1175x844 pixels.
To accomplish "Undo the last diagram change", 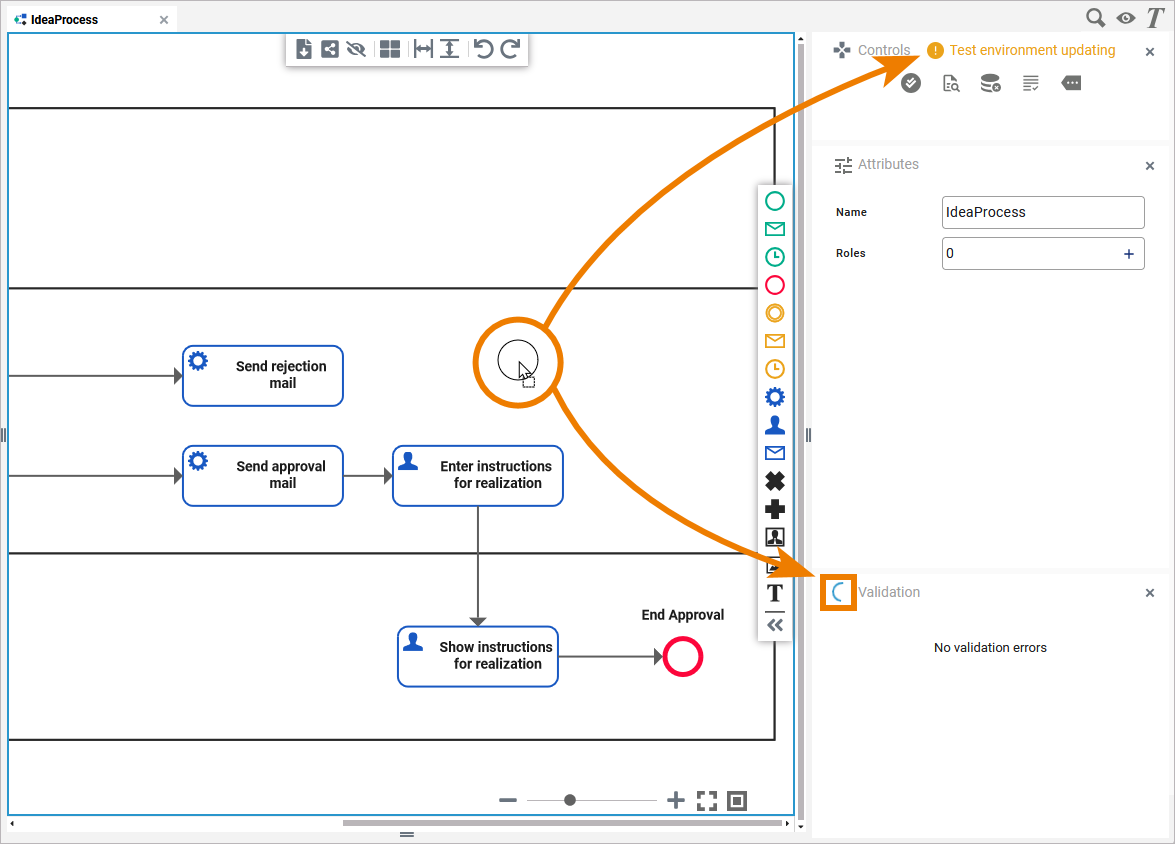I will (484, 49).
